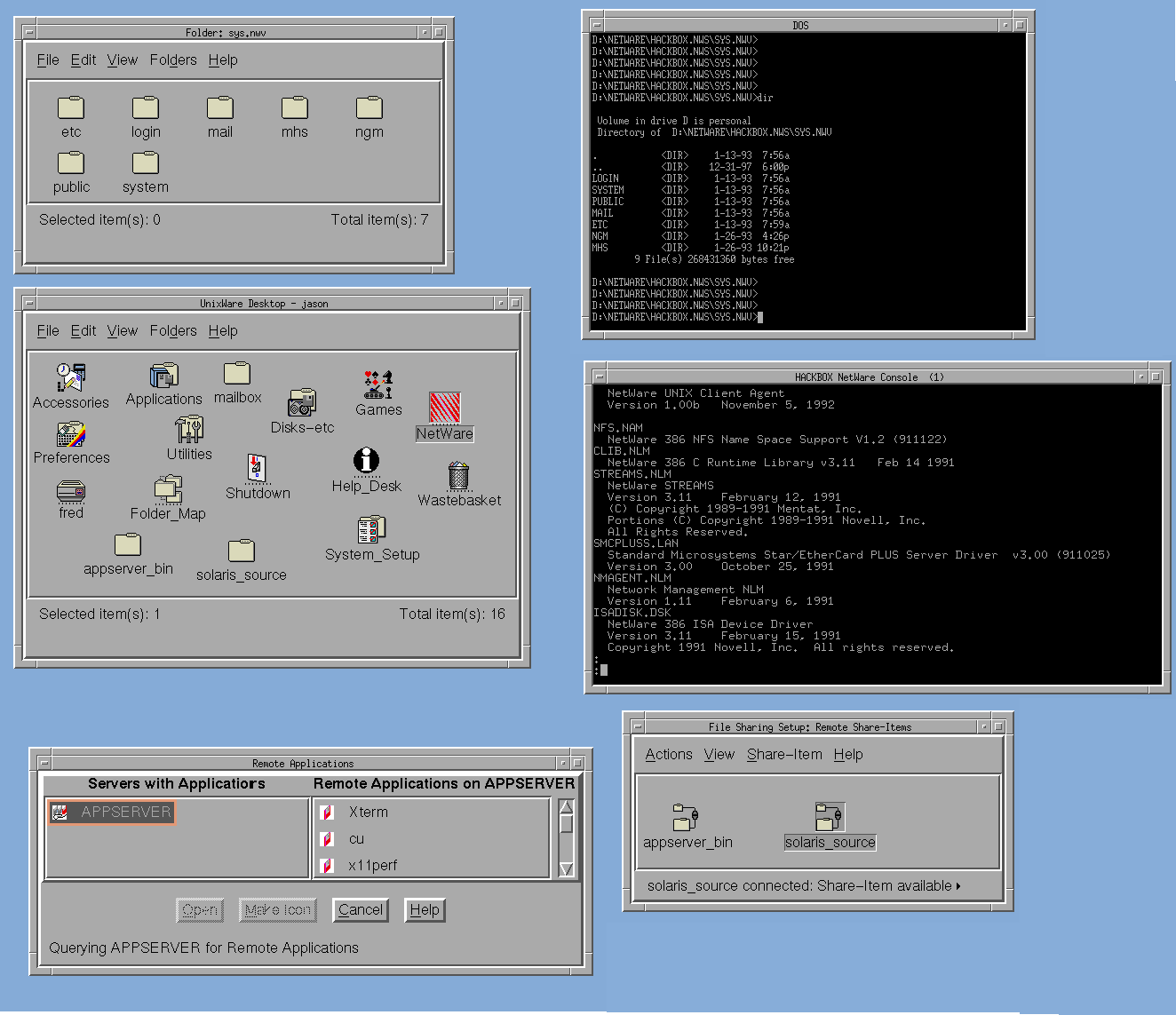The image size is (1176, 1015).
Task: Open the Disks-etc icon
Action: pyautogui.click(x=302, y=403)
